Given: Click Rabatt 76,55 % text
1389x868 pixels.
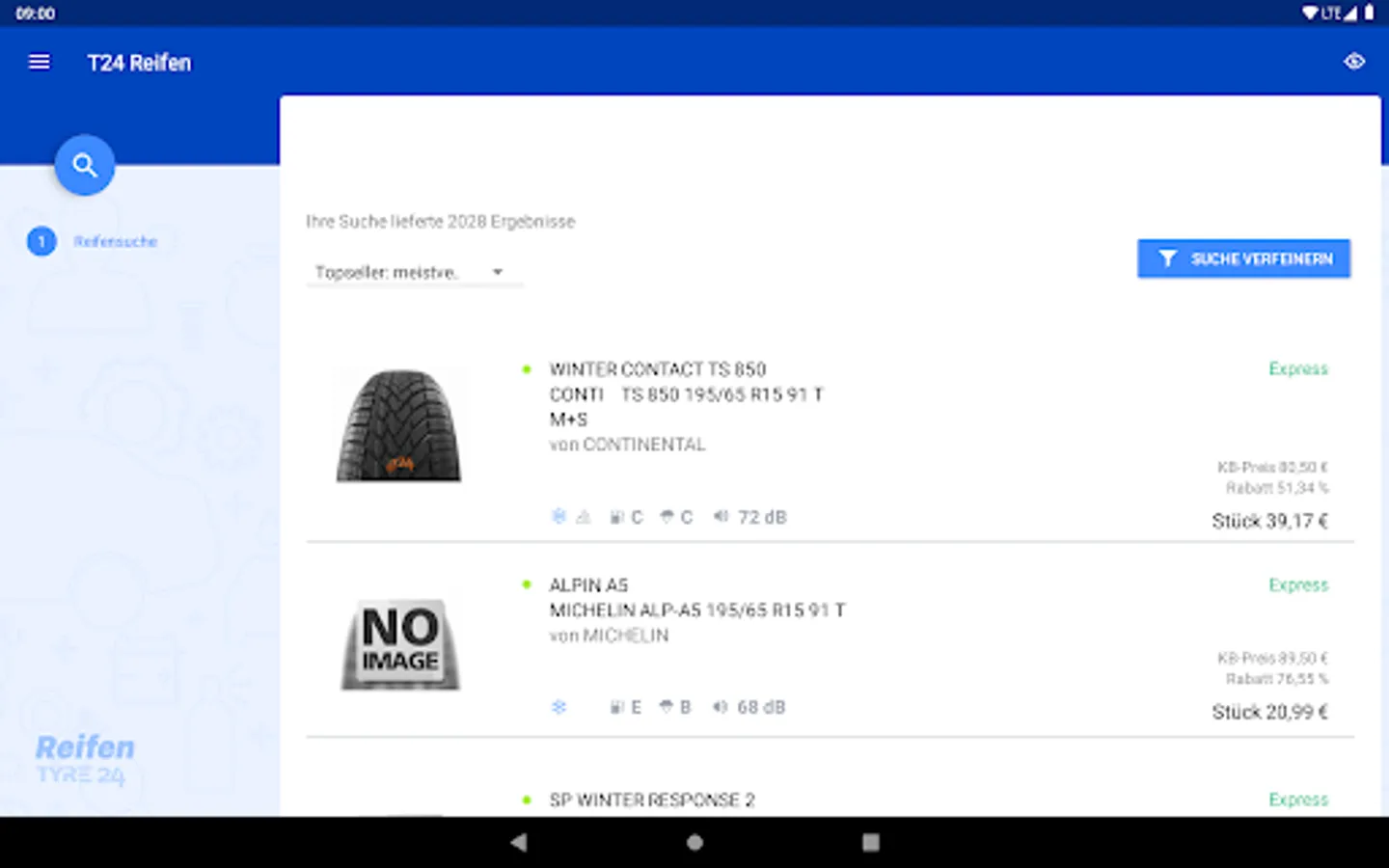Looking at the screenshot, I should coord(1277,679).
